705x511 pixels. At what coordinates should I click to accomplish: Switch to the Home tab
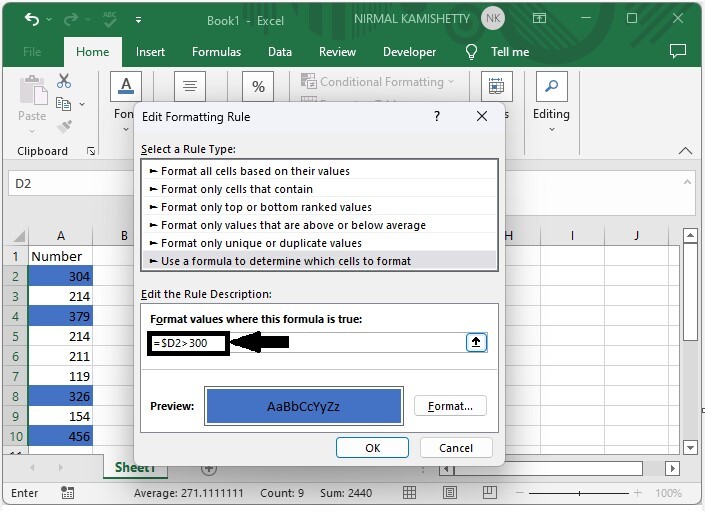[x=93, y=52]
